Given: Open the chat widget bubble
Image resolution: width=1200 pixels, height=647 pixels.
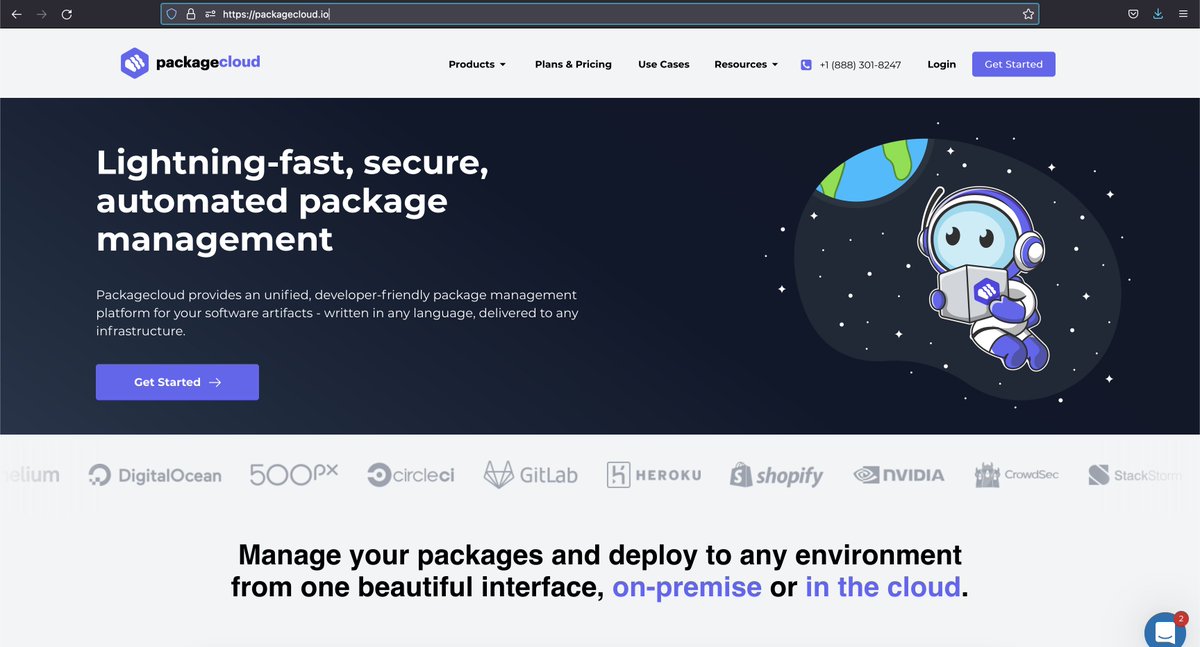Looking at the screenshot, I should (1166, 631).
